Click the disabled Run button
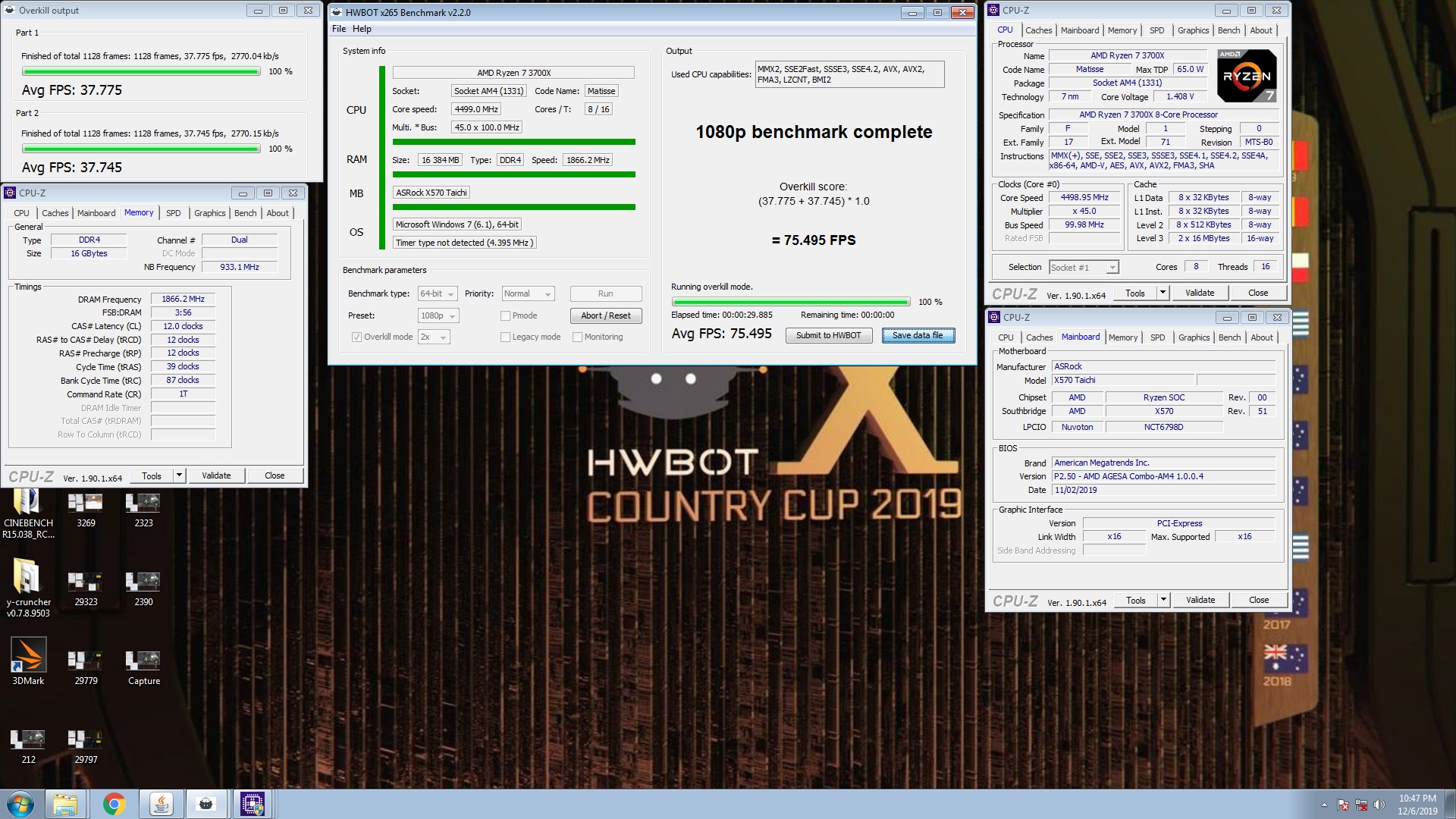The height and width of the screenshot is (819, 1456). (x=606, y=293)
